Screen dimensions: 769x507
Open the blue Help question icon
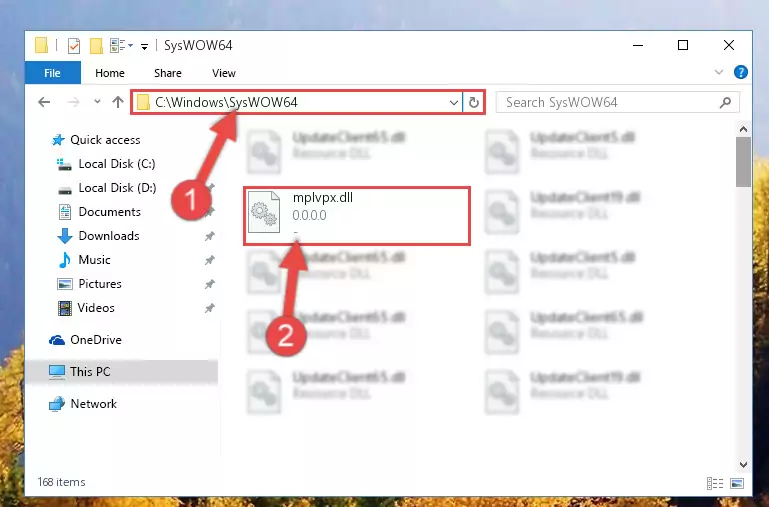tap(741, 73)
